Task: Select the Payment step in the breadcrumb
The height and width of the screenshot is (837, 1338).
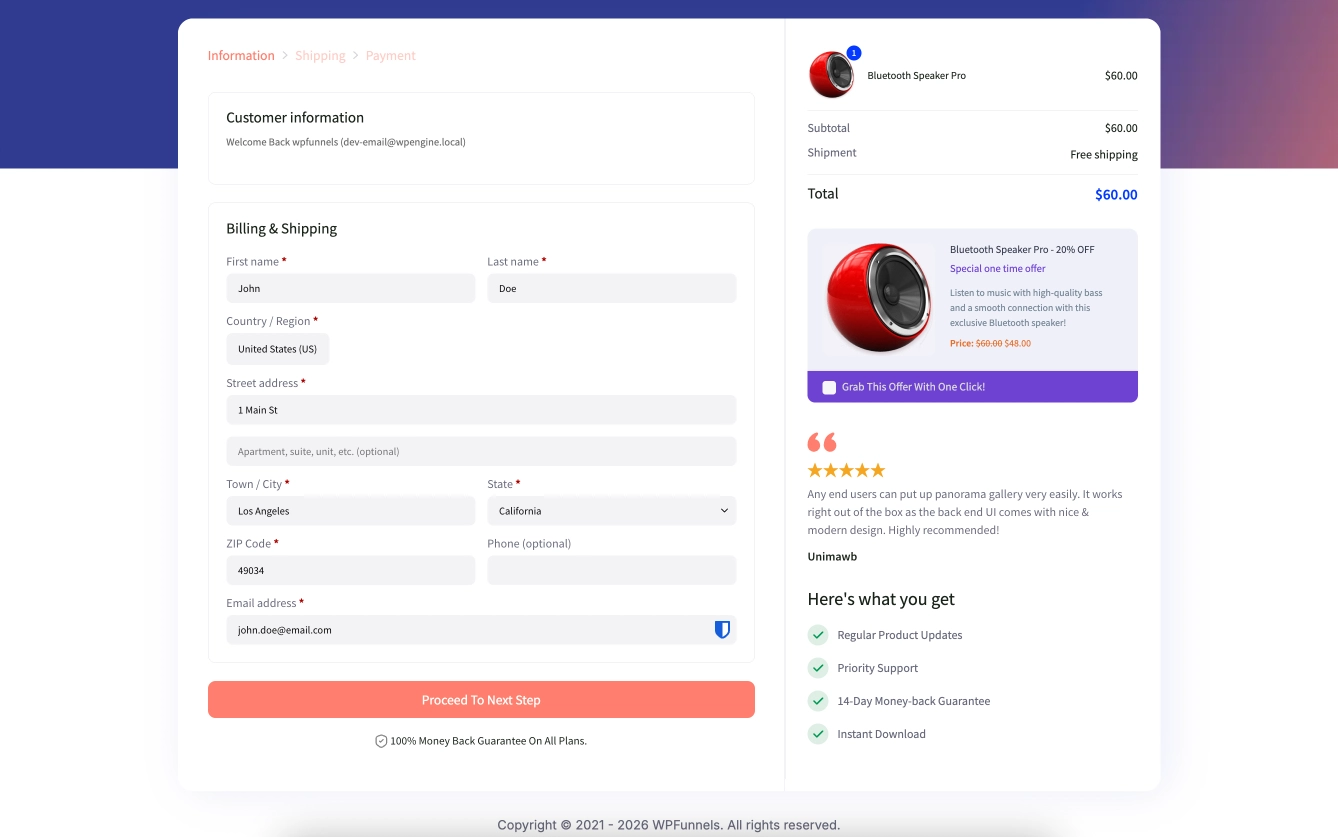Action: click(x=390, y=55)
